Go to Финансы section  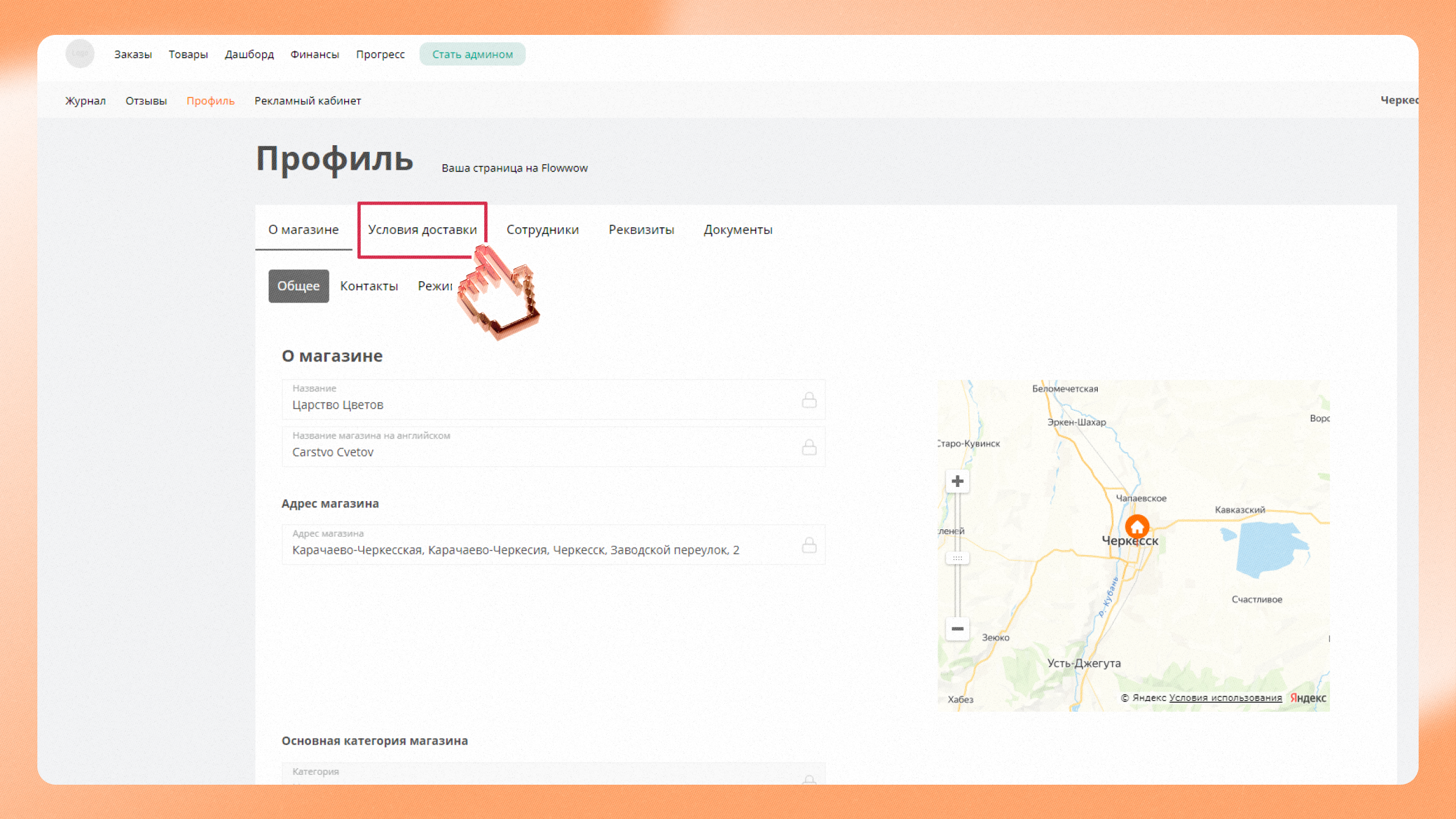314,54
